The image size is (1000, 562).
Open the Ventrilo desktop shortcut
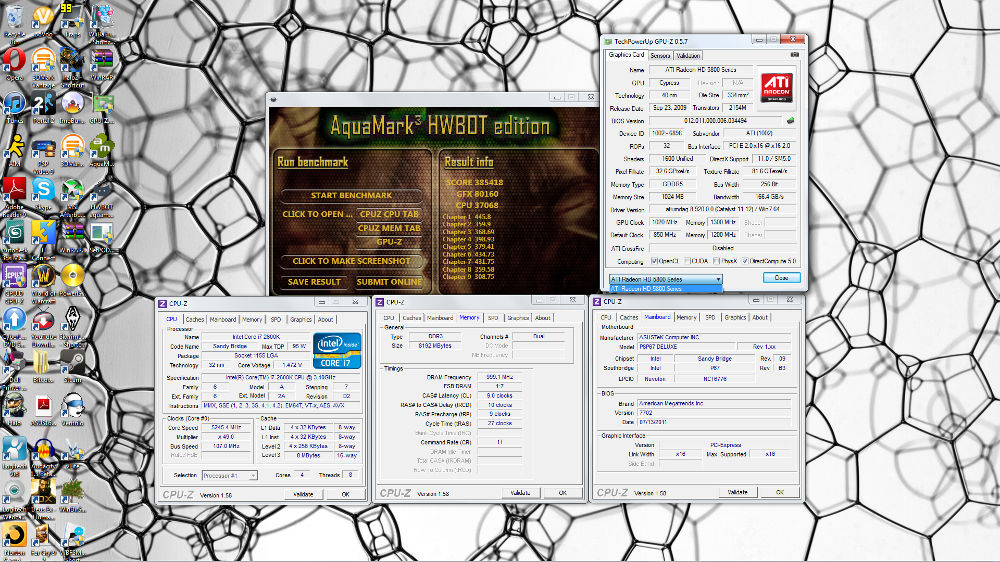[72, 408]
